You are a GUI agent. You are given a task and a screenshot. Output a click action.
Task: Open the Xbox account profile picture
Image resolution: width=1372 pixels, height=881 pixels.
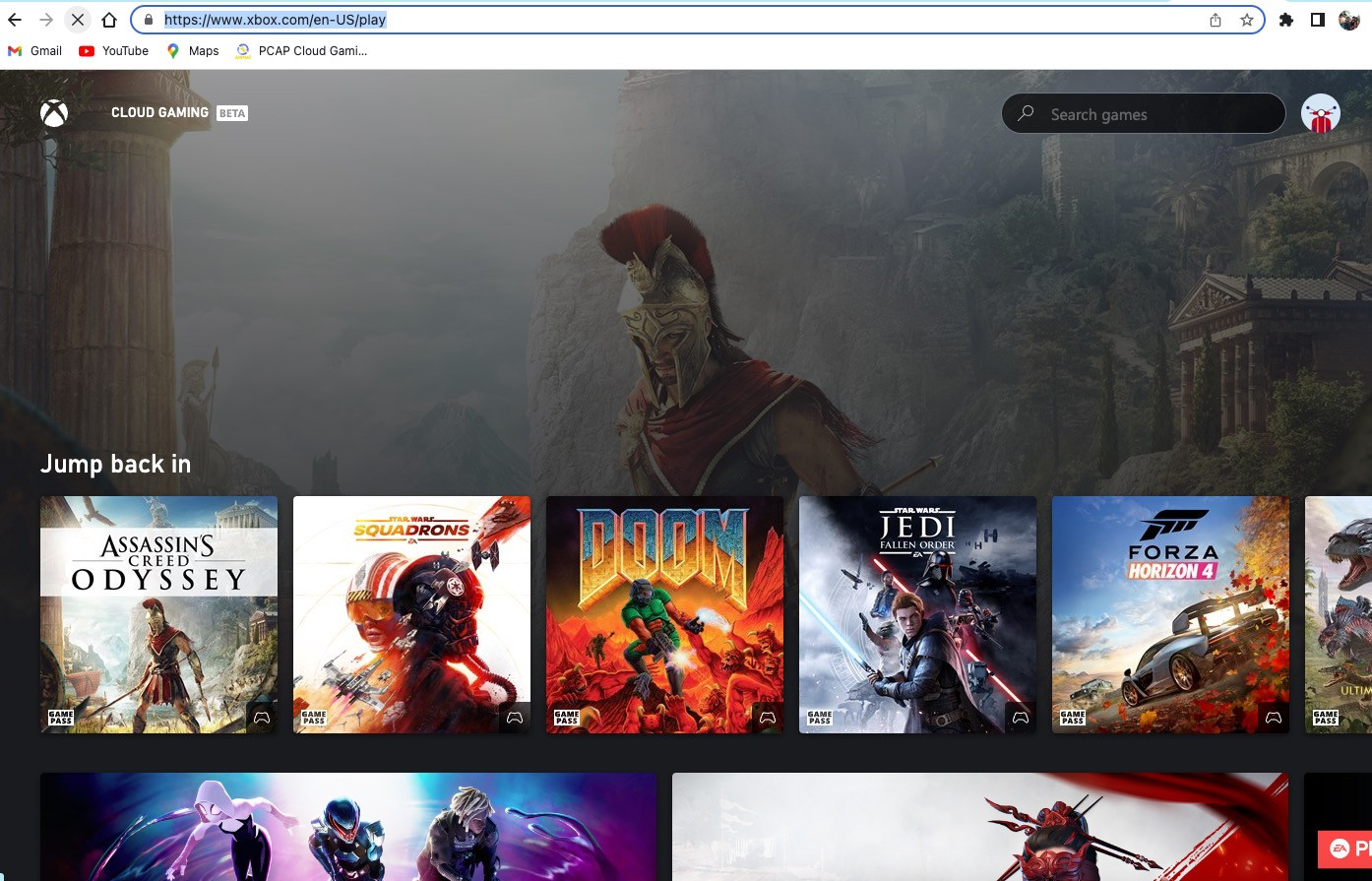pyautogui.click(x=1321, y=113)
